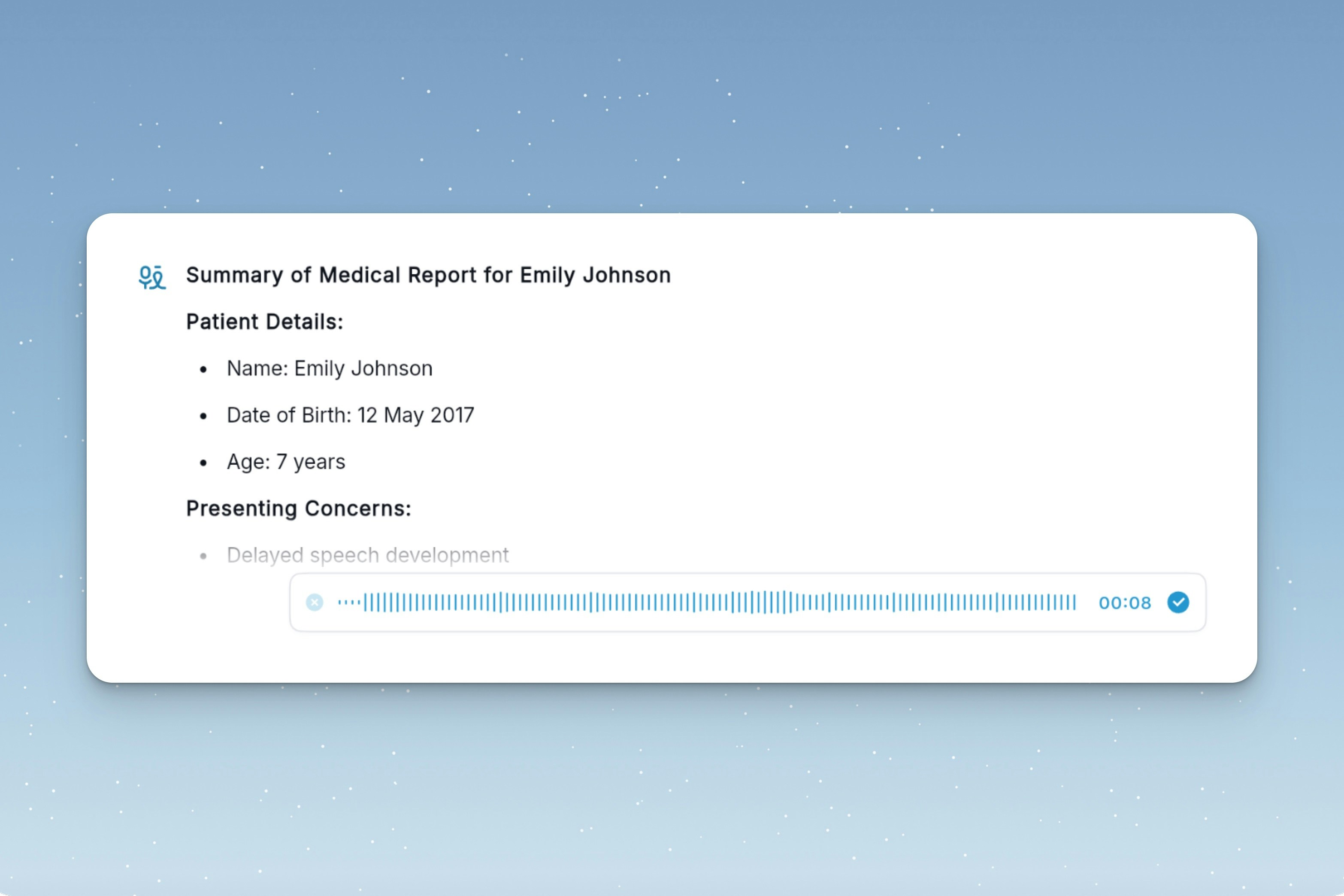
Task: Click the 'Age: 7 years' line
Action: 286,462
